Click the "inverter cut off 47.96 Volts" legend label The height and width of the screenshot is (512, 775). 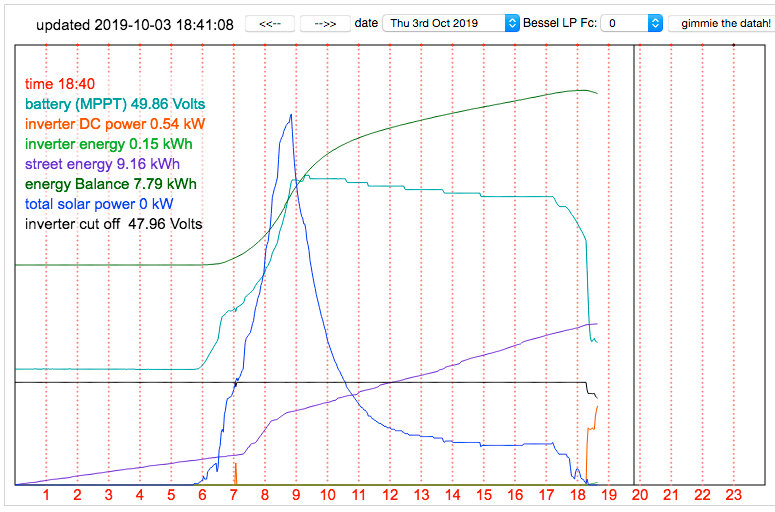113,224
